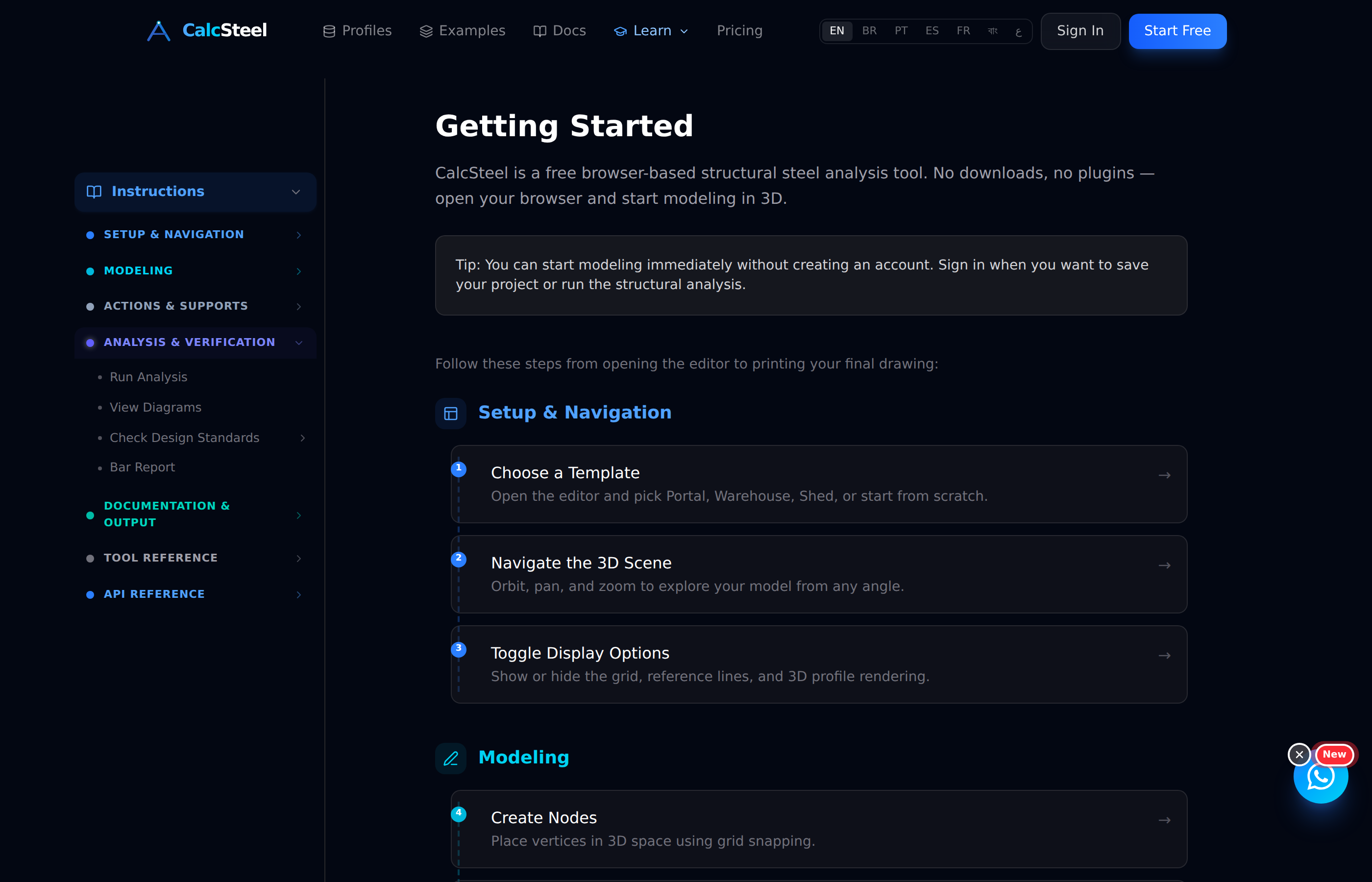The image size is (1372, 882).
Task: Click the Start Free button
Action: (x=1177, y=31)
